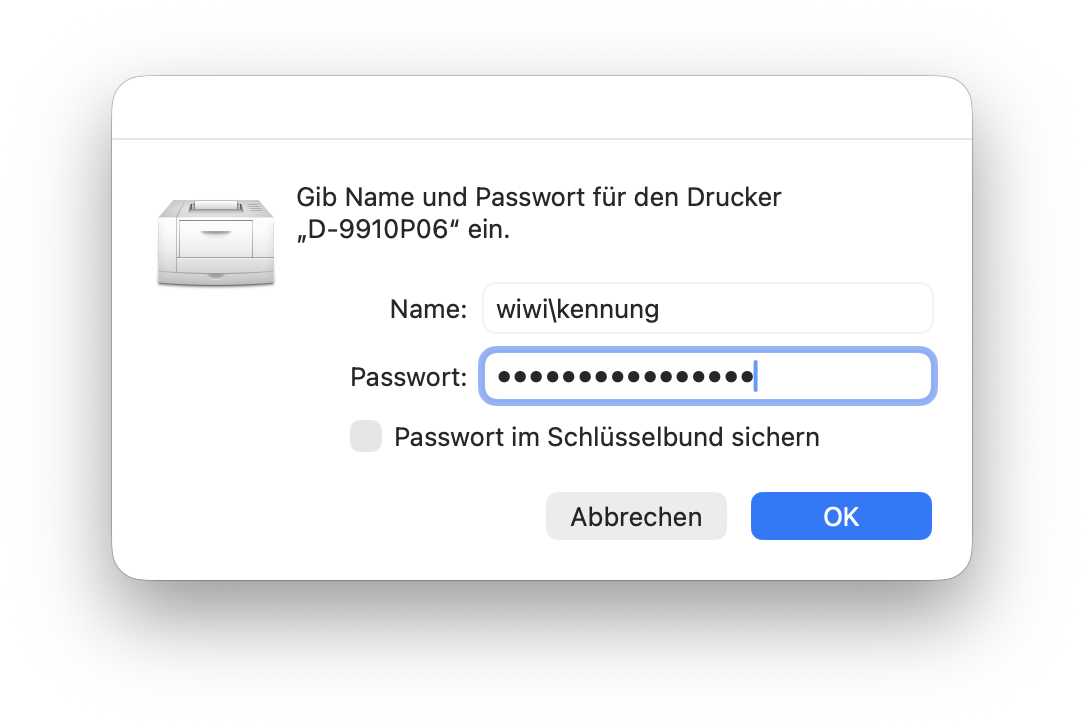Image resolution: width=1084 pixels, height=728 pixels.
Task: Click the paper output slot atop the printer
Action: click(x=216, y=205)
